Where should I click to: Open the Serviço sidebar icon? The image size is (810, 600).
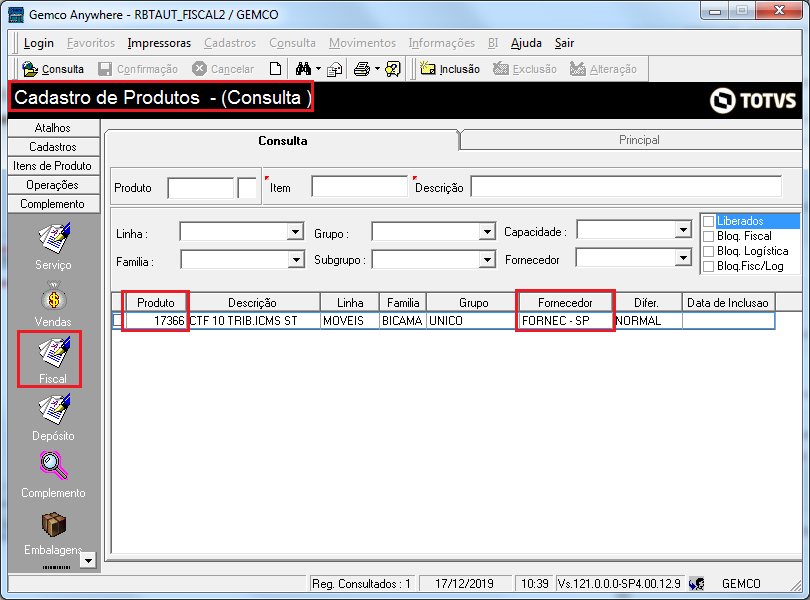(53, 245)
